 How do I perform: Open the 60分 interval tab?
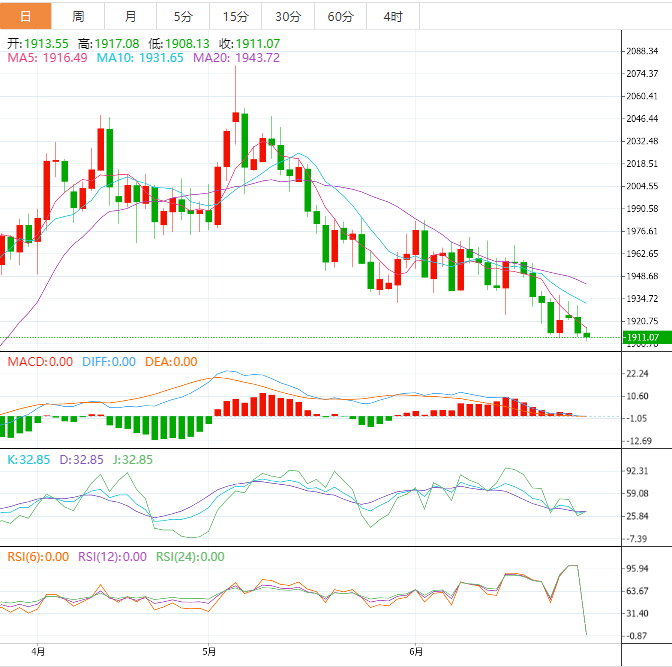click(340, 16)
